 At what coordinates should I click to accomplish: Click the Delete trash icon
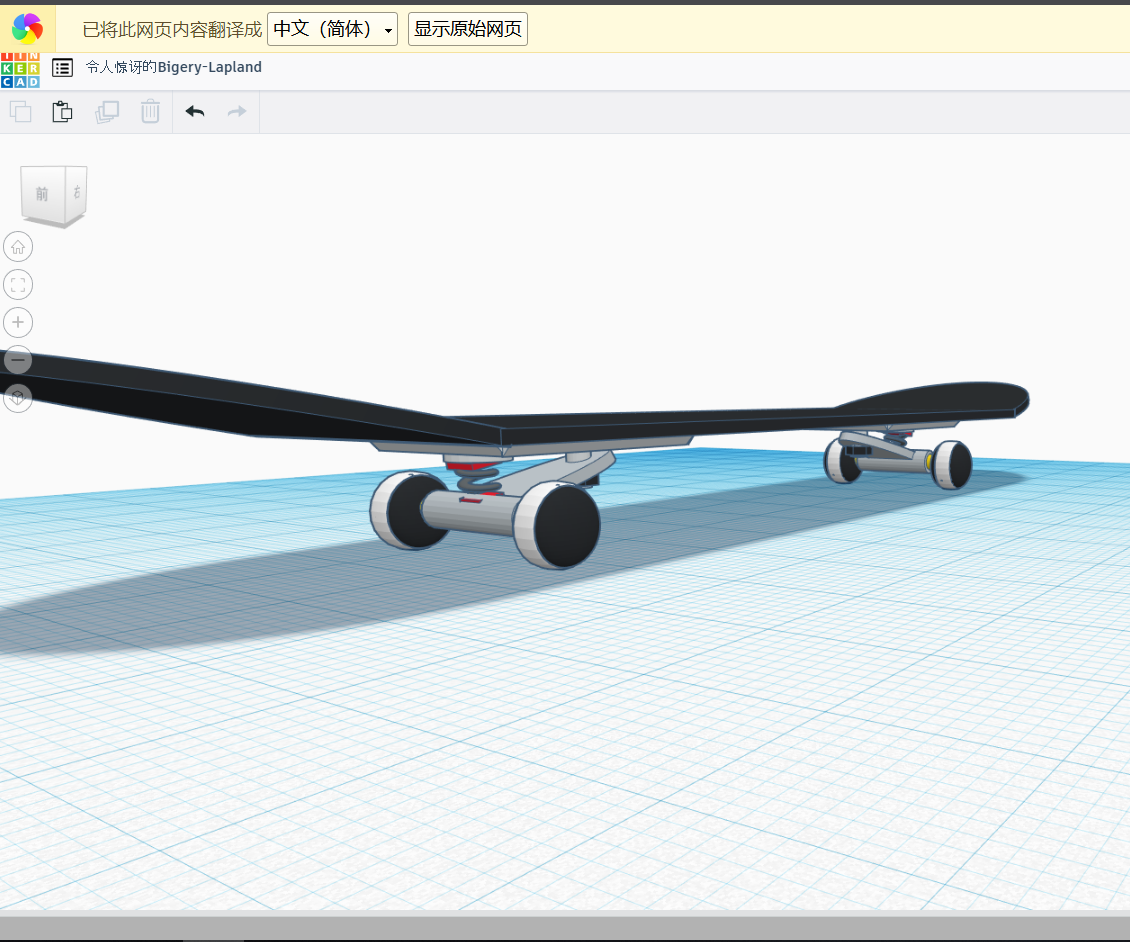pos(150,111)
